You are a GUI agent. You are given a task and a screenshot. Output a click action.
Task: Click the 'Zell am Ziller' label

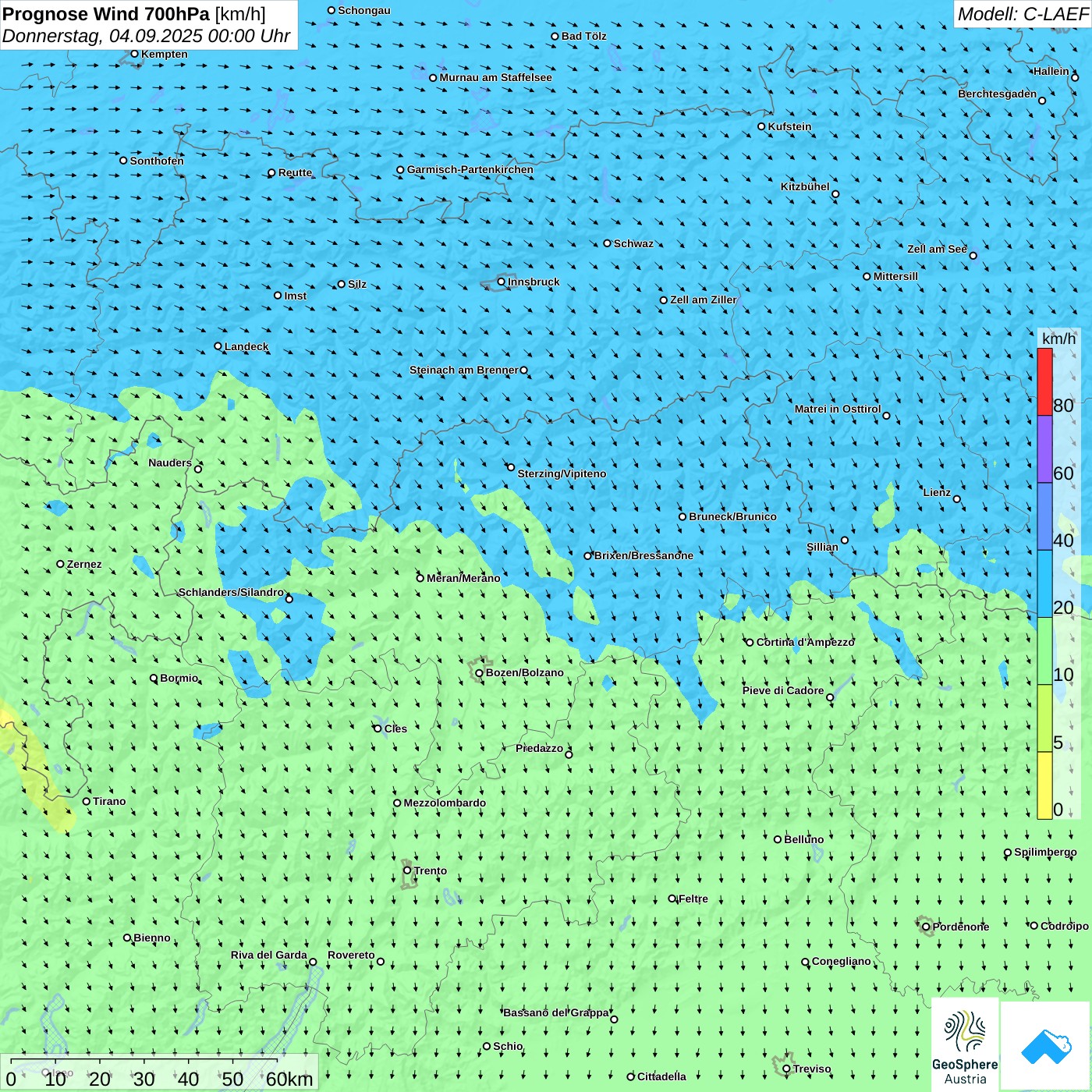(704, 300)
